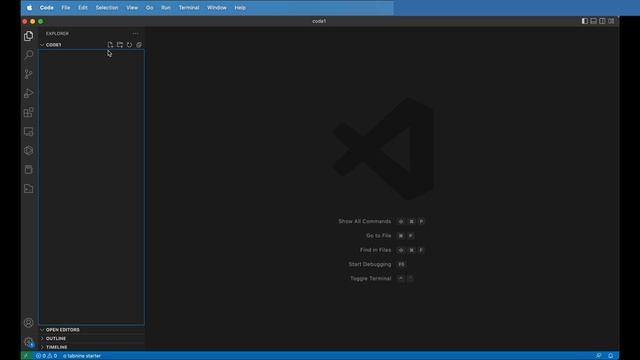
Task: Click the Toggle Terminal hint text
Action: (x=371, y=278)
